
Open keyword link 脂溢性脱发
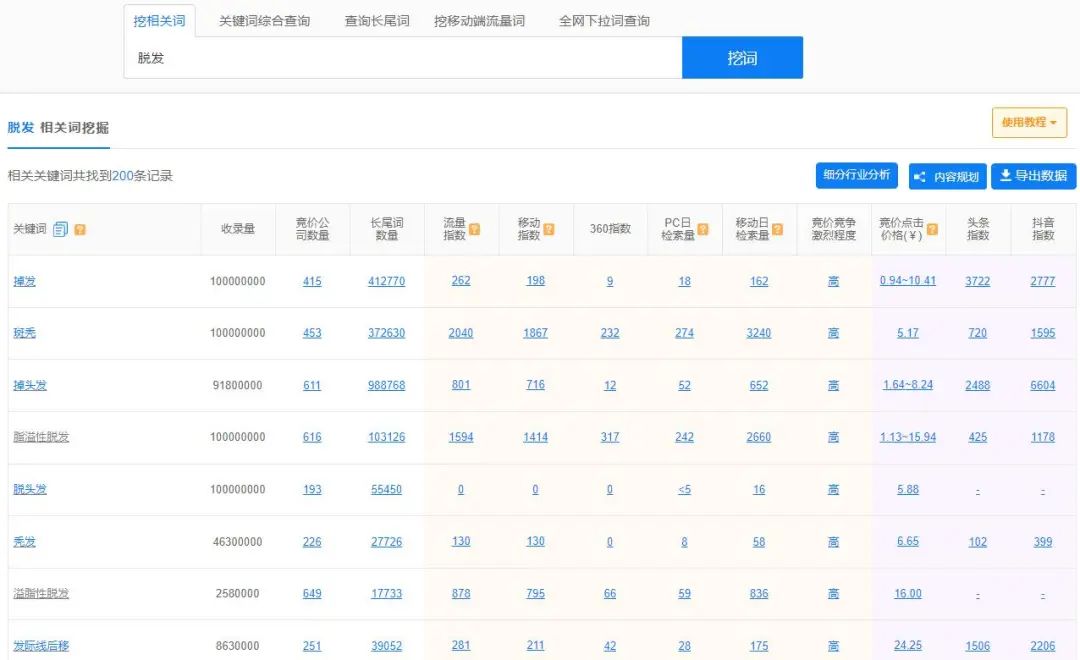[x=41, y=437]
